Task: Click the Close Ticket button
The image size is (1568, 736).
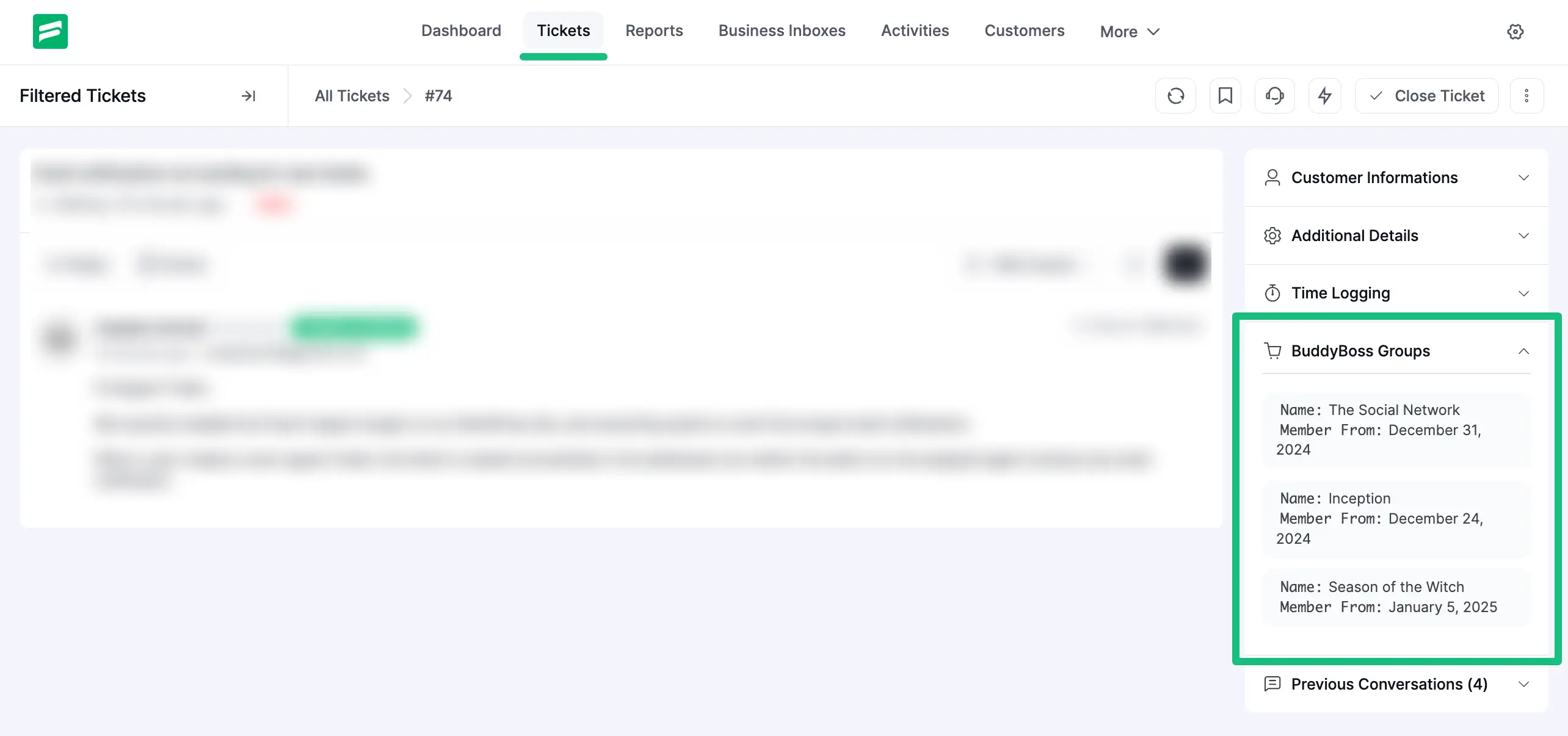Action: coord(1426,96)
